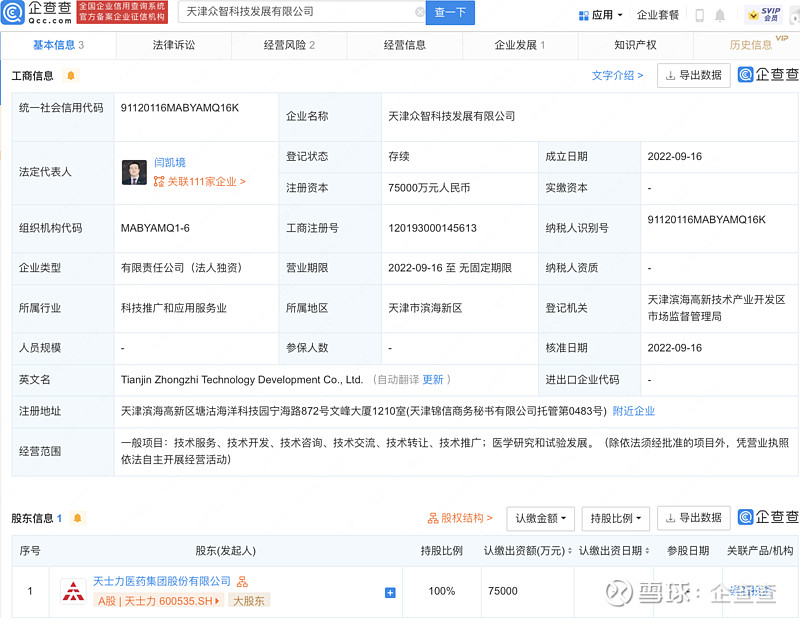800x618 pixels.
Task: Open the A股 | 天士力 600535.SH stock tag
Action: (x=159, y=601)
